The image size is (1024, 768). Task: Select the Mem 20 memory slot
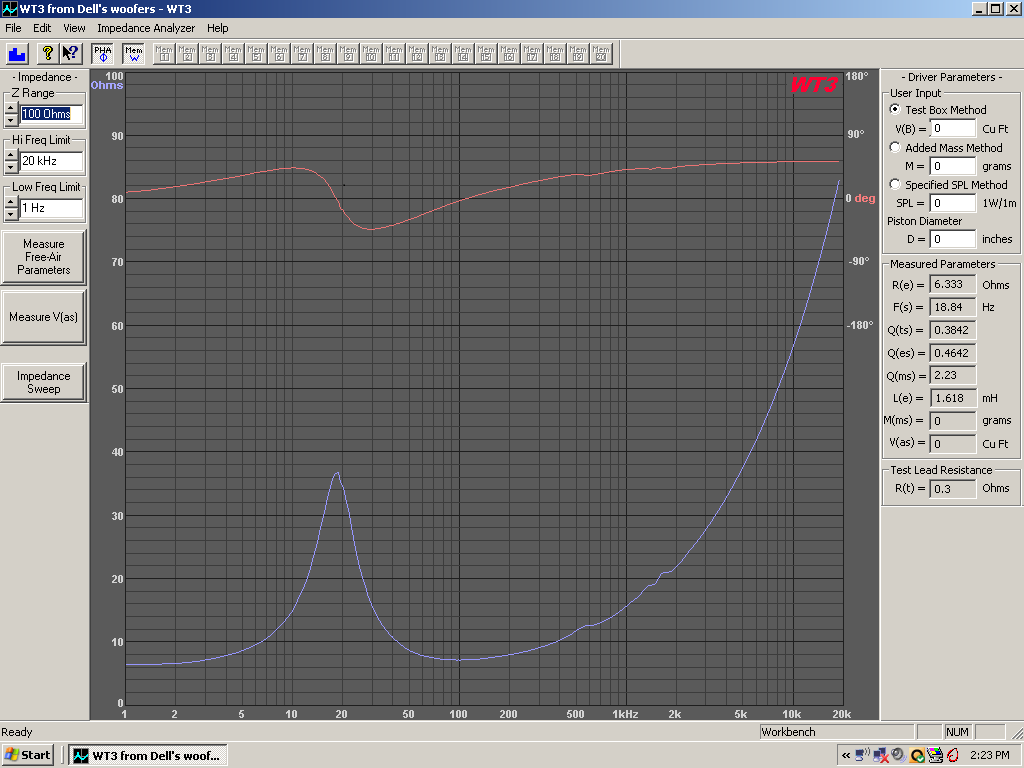(601, 54)
